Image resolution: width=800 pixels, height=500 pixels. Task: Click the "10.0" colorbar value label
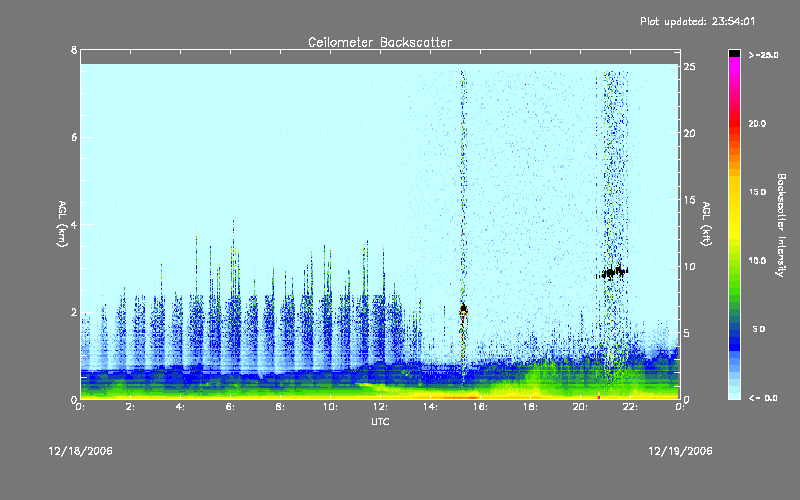pyautogui.click(x=757, y=261)
